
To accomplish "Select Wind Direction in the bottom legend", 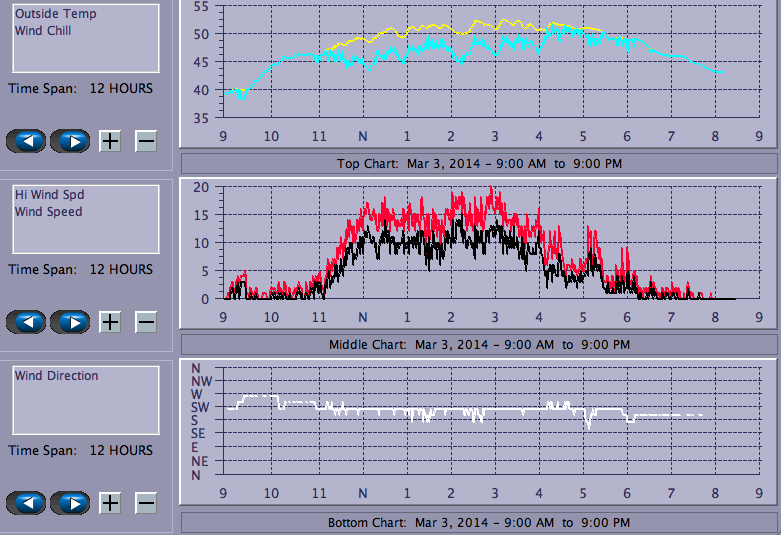I will pos(56,376).
